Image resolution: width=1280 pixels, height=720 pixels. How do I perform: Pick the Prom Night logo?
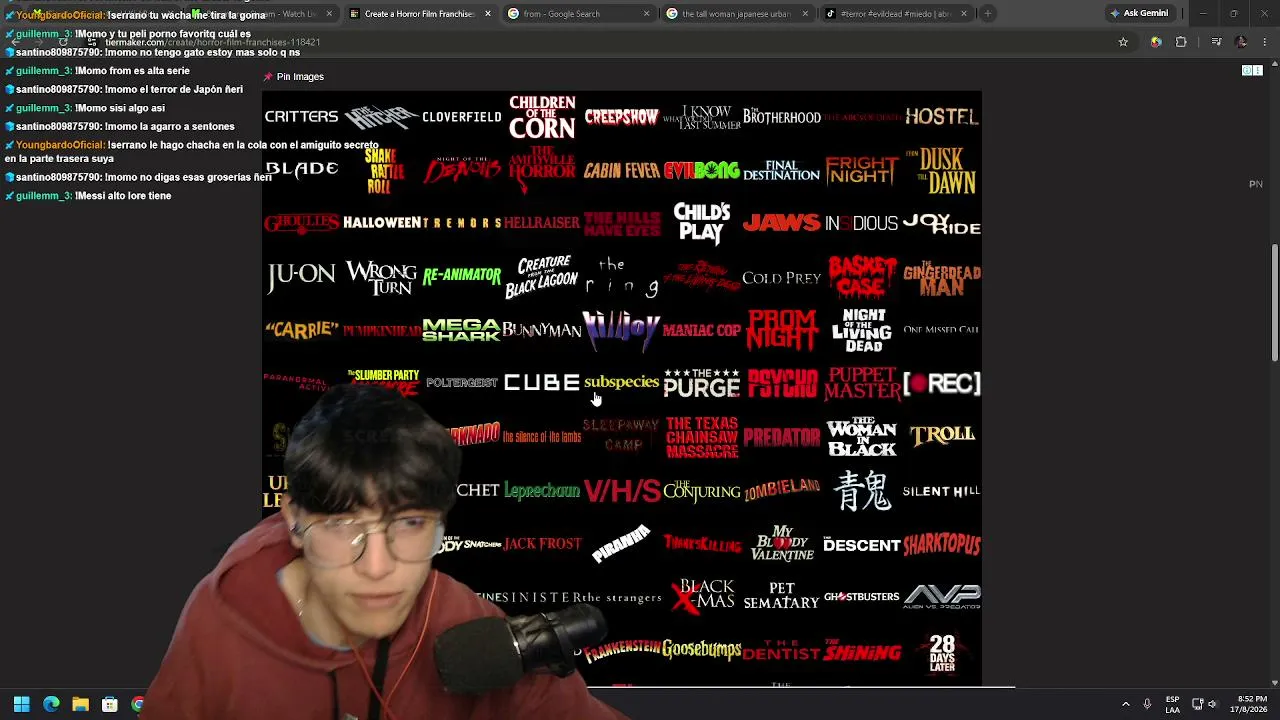coord(782,330)
